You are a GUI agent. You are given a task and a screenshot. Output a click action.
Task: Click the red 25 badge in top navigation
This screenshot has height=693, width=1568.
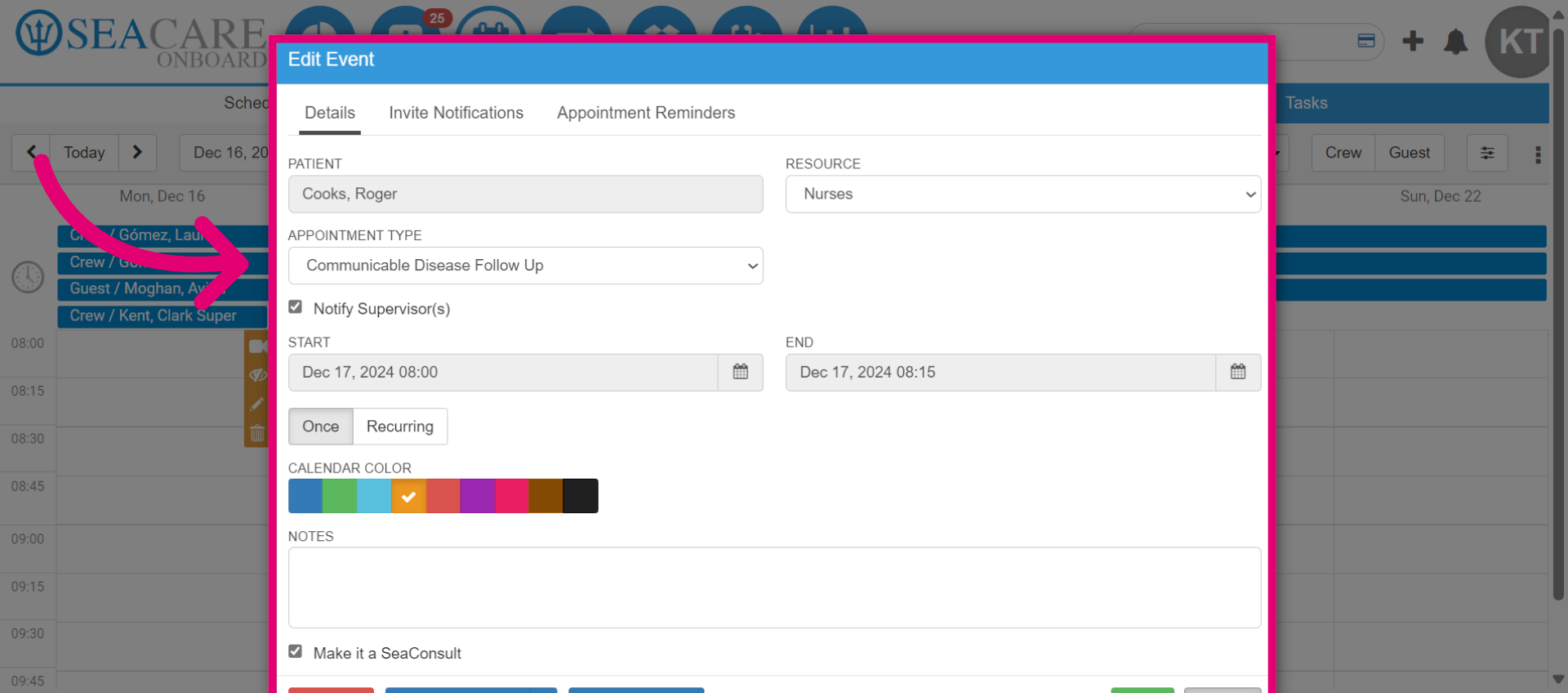click(437, 18)
